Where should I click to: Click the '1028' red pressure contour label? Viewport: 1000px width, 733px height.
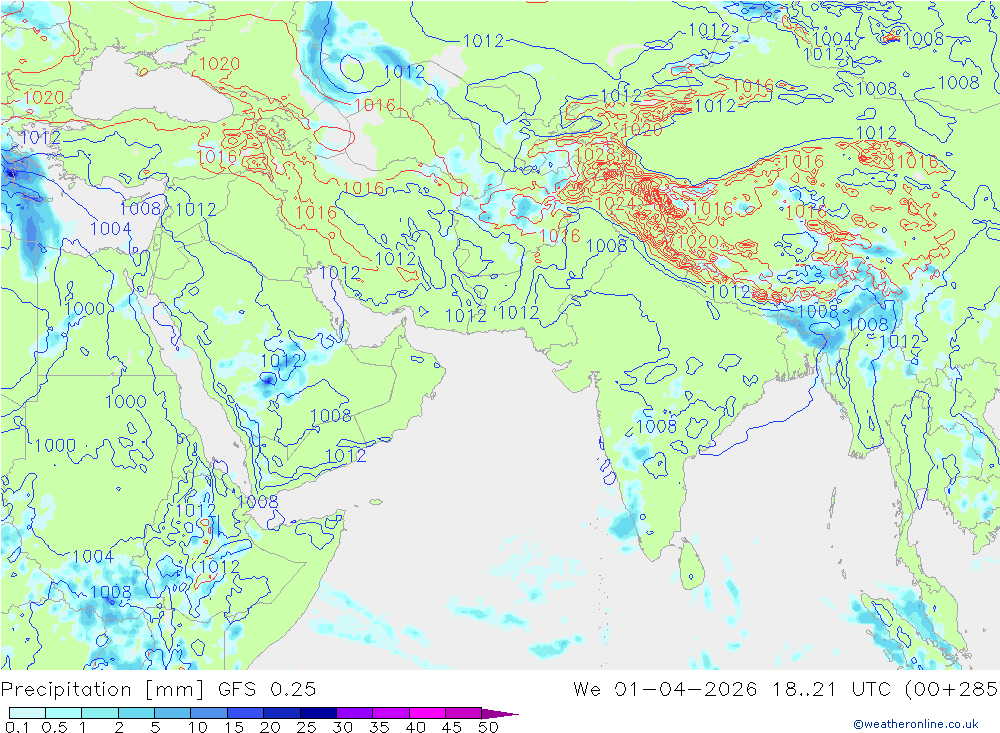(x=594, y=155)
